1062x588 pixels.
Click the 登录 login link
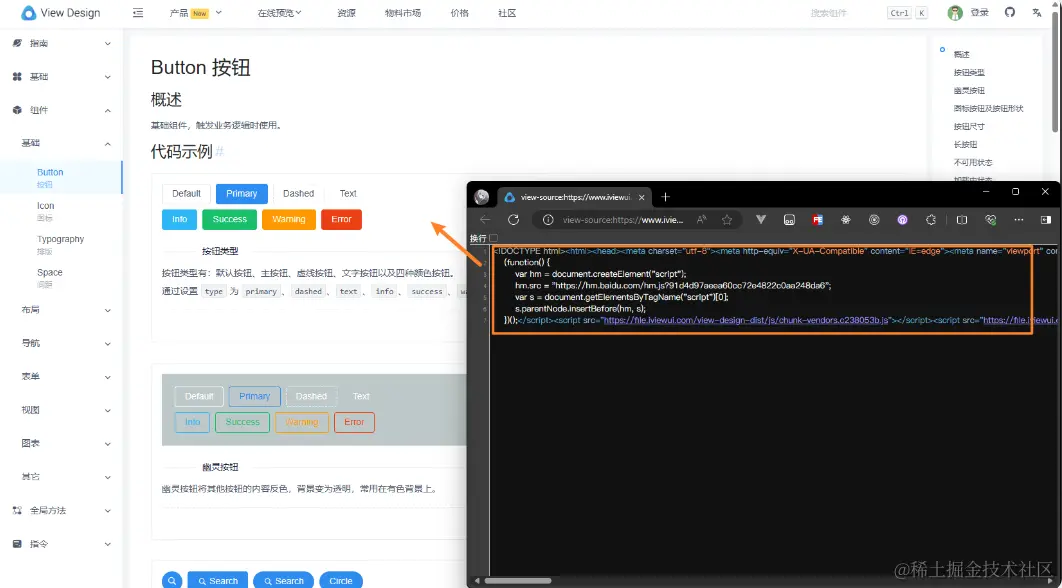coord(979,13)
